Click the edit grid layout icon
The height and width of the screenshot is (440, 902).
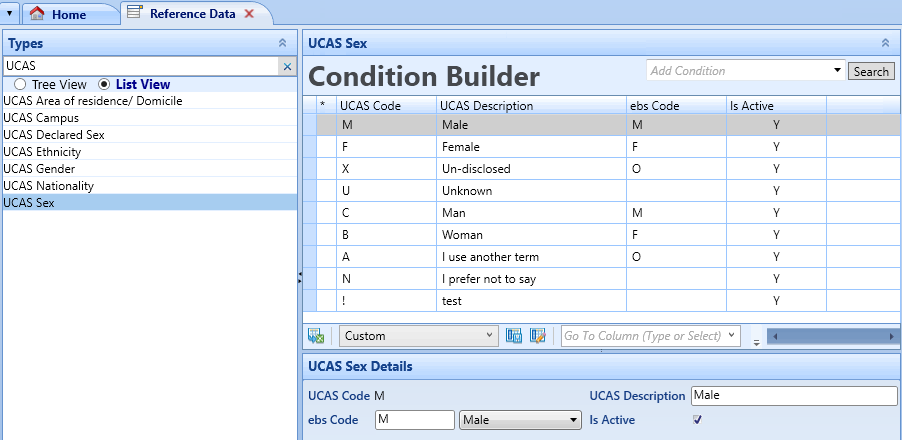coord(538,336)
